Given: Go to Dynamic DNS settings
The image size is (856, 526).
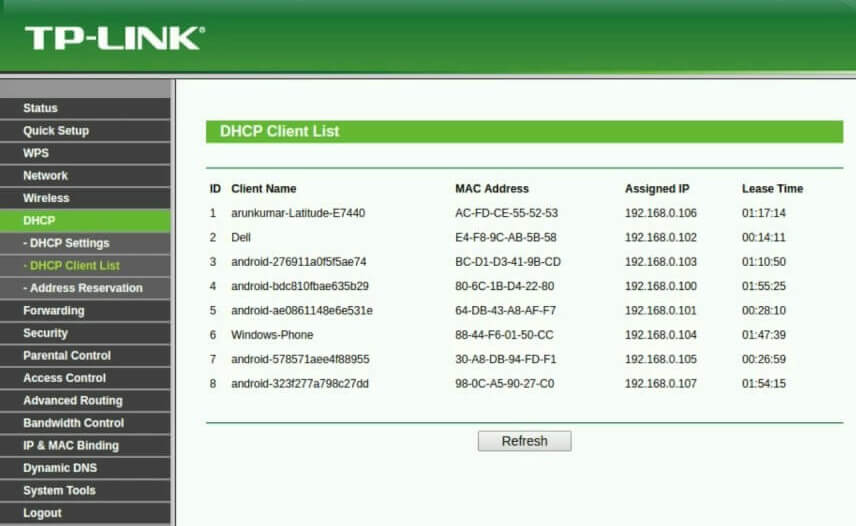Looking at the screenshot, I should click(x=85, y=468).
